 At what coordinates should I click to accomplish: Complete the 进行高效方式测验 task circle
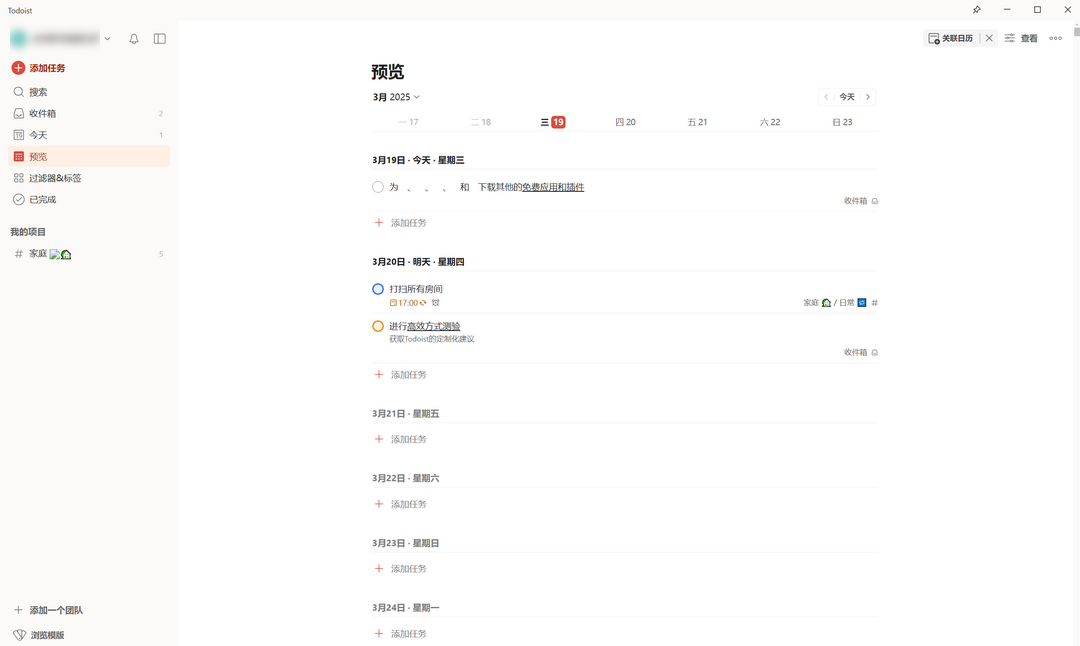pyautogui.click(x=378, y=325)
